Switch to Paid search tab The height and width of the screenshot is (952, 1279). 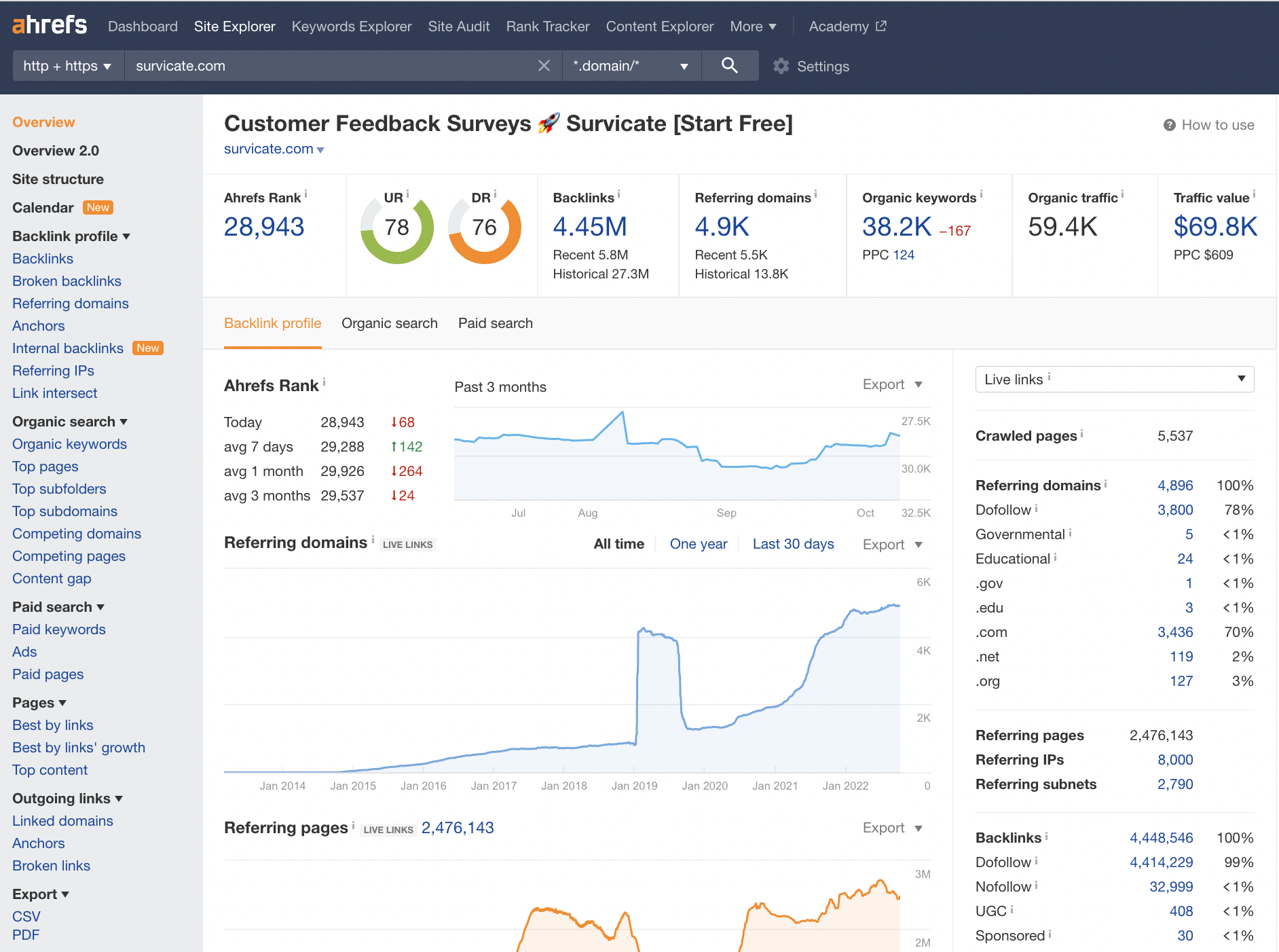[495, 323]
